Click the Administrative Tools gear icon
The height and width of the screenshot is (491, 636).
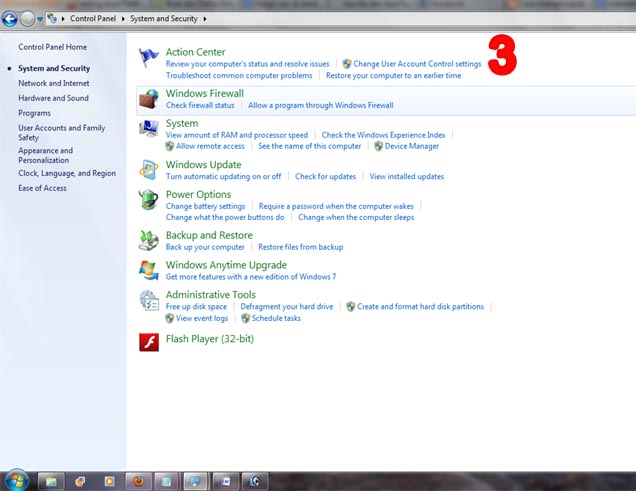pyautogui.click(x=148, y=300)
